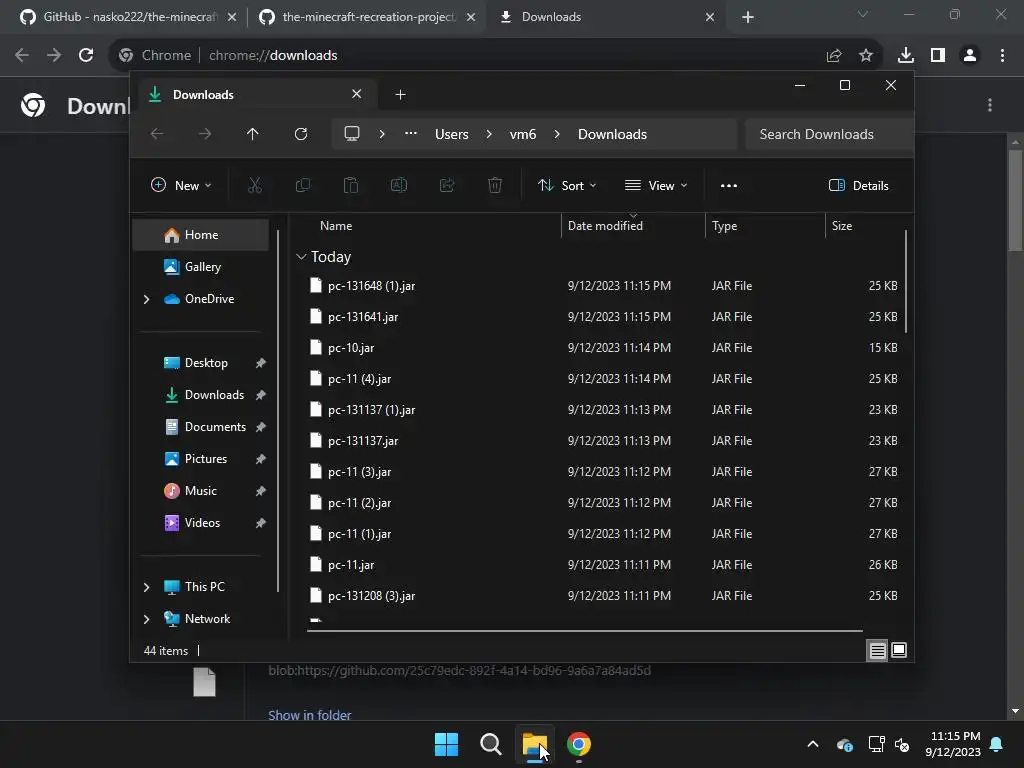
Task: Click the Search Downloads field
Action: point(829,134)
